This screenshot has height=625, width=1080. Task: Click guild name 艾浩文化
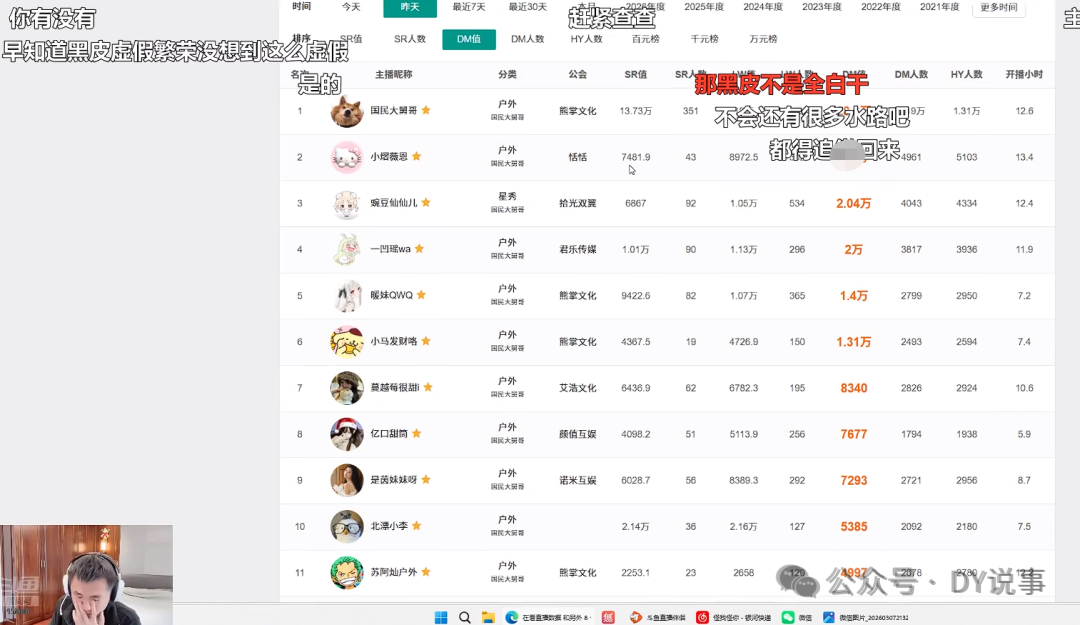coord(578,388)
